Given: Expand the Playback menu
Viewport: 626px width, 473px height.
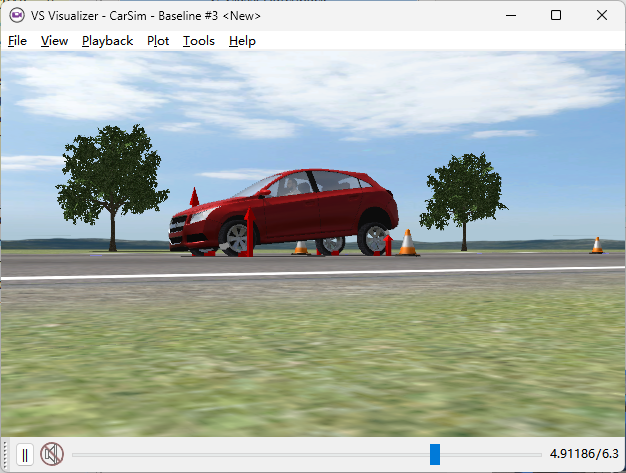Looking at the screenshot, I should click(x=107, y=41).
